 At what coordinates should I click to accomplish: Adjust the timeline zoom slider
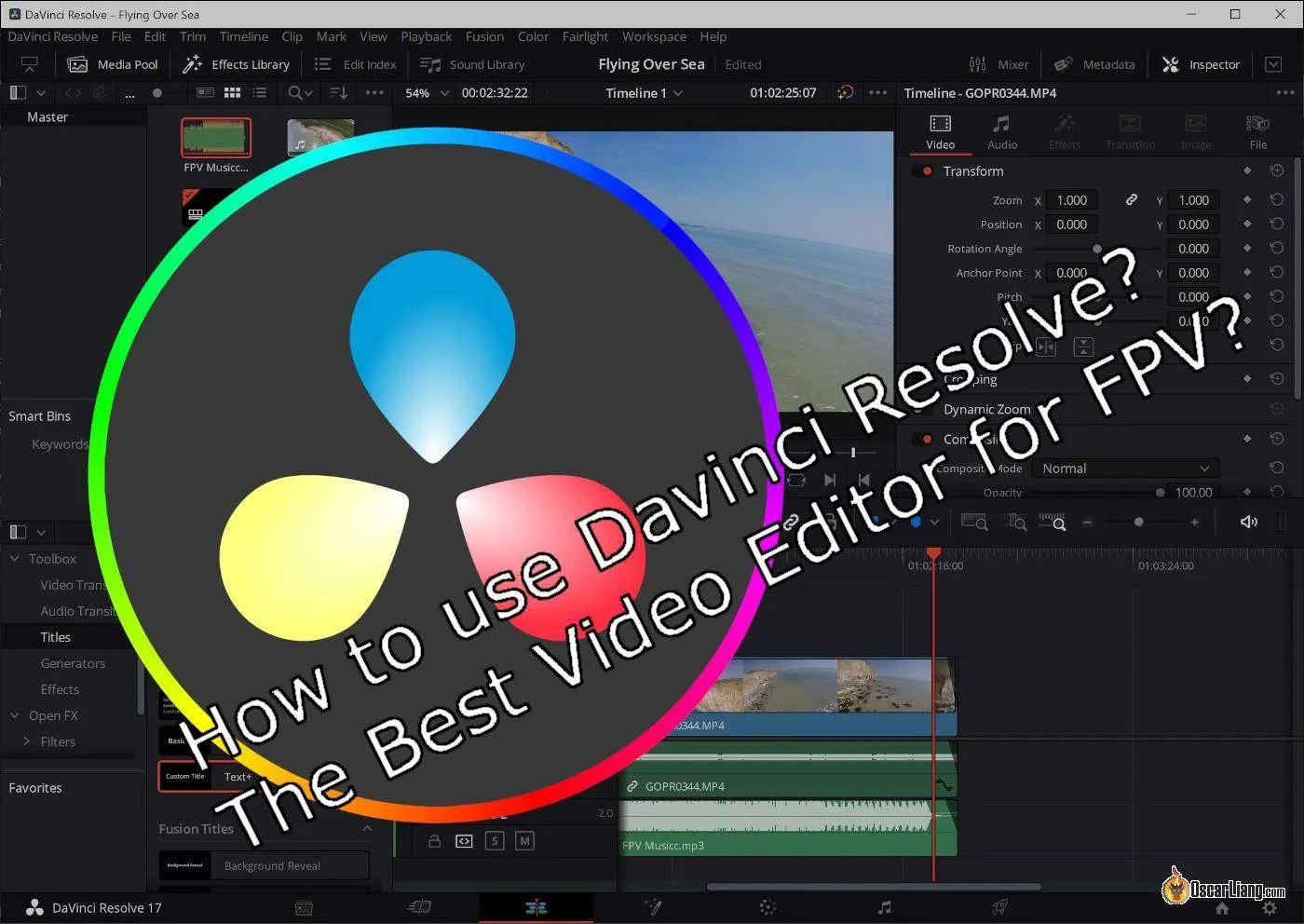pos(1139,523)
